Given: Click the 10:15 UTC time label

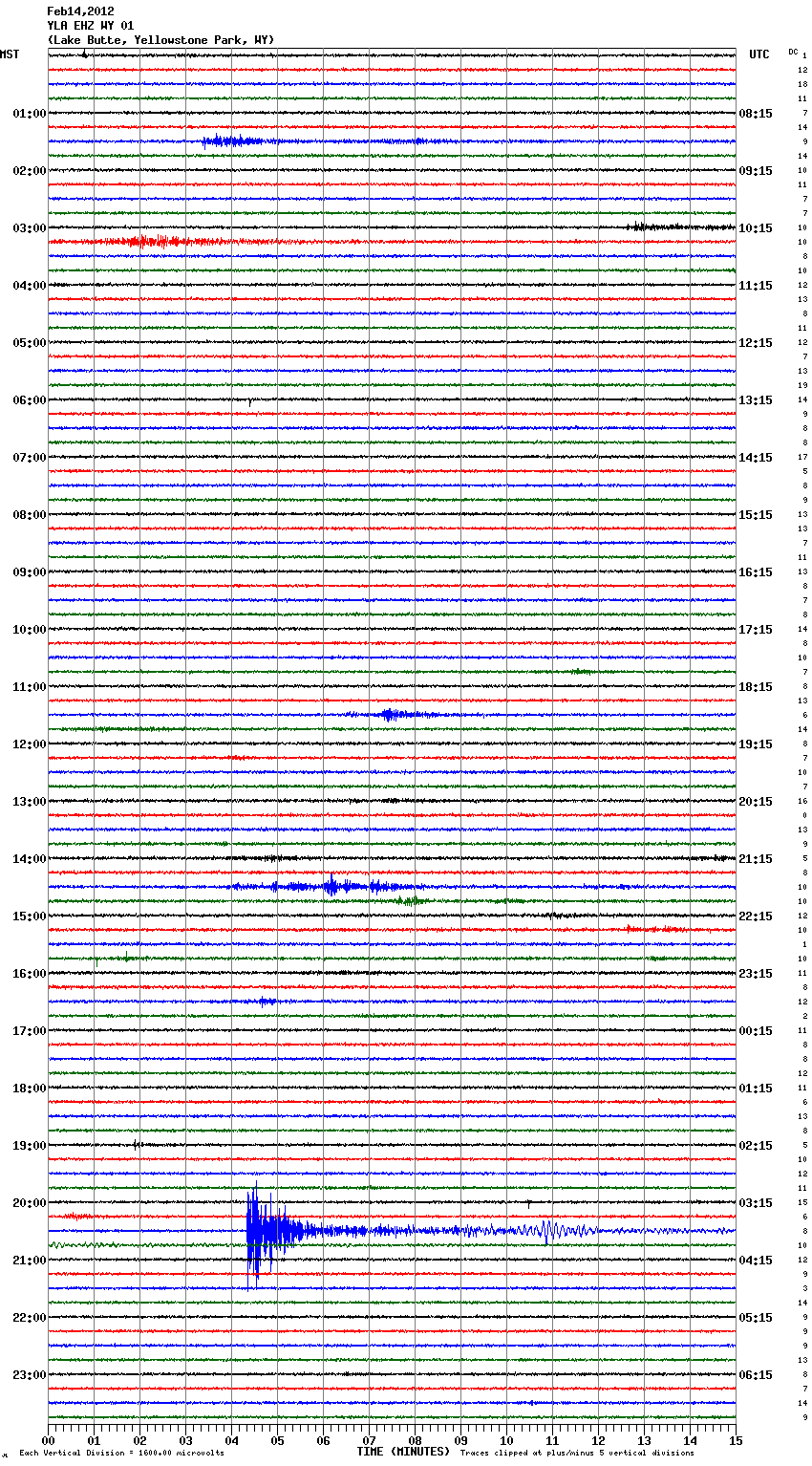Looking at the screenshot, I should pyautogui.click(x=756, y=228).
